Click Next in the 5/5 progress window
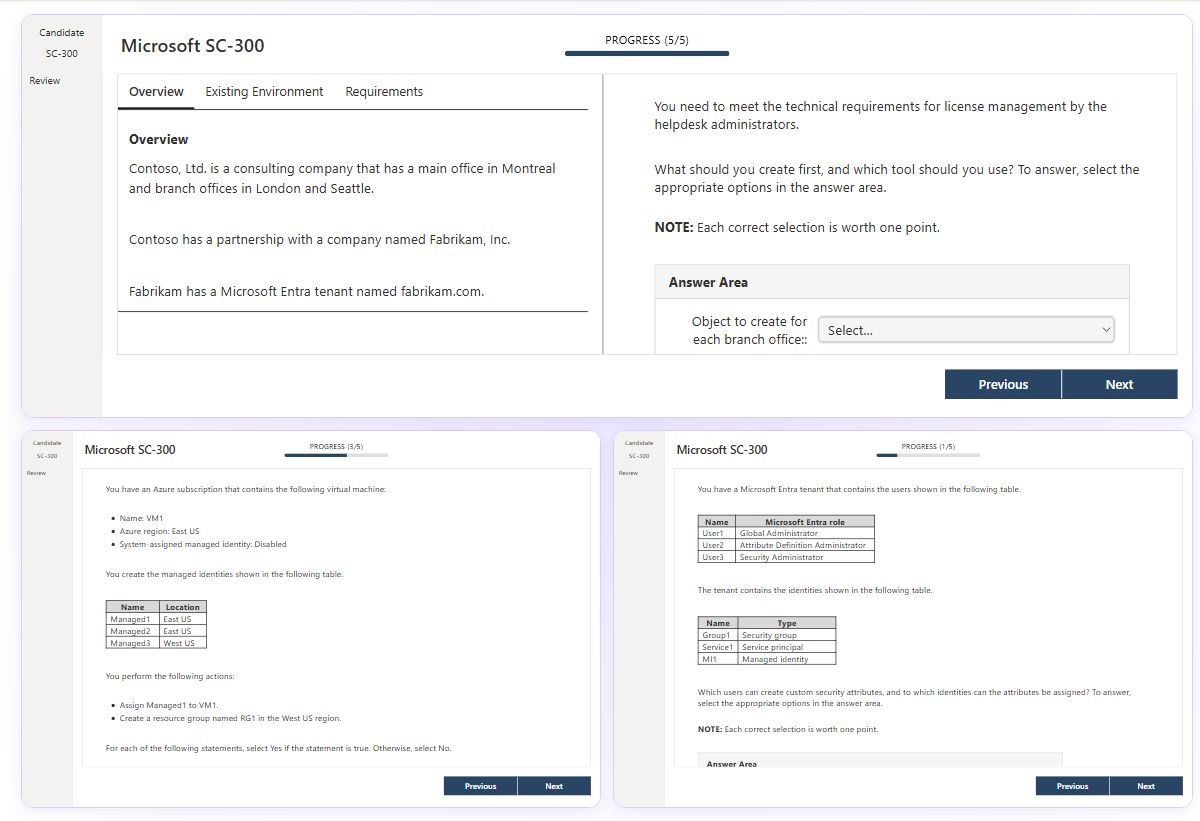This screenshot has width=1200, height=821. coord(1119,384)
